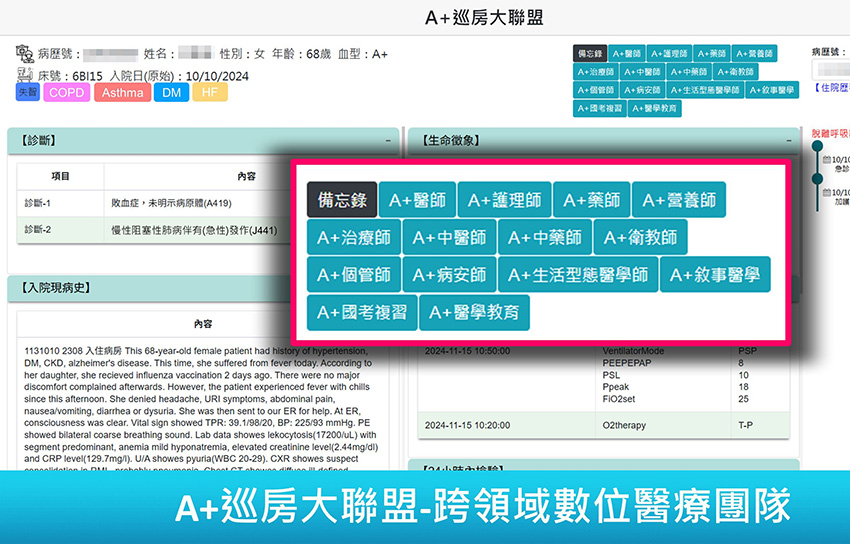The width and height of the screenshot is (850, 544).
Task: Click the PSP value for VentilatorMode
Action: click(747, 351)
